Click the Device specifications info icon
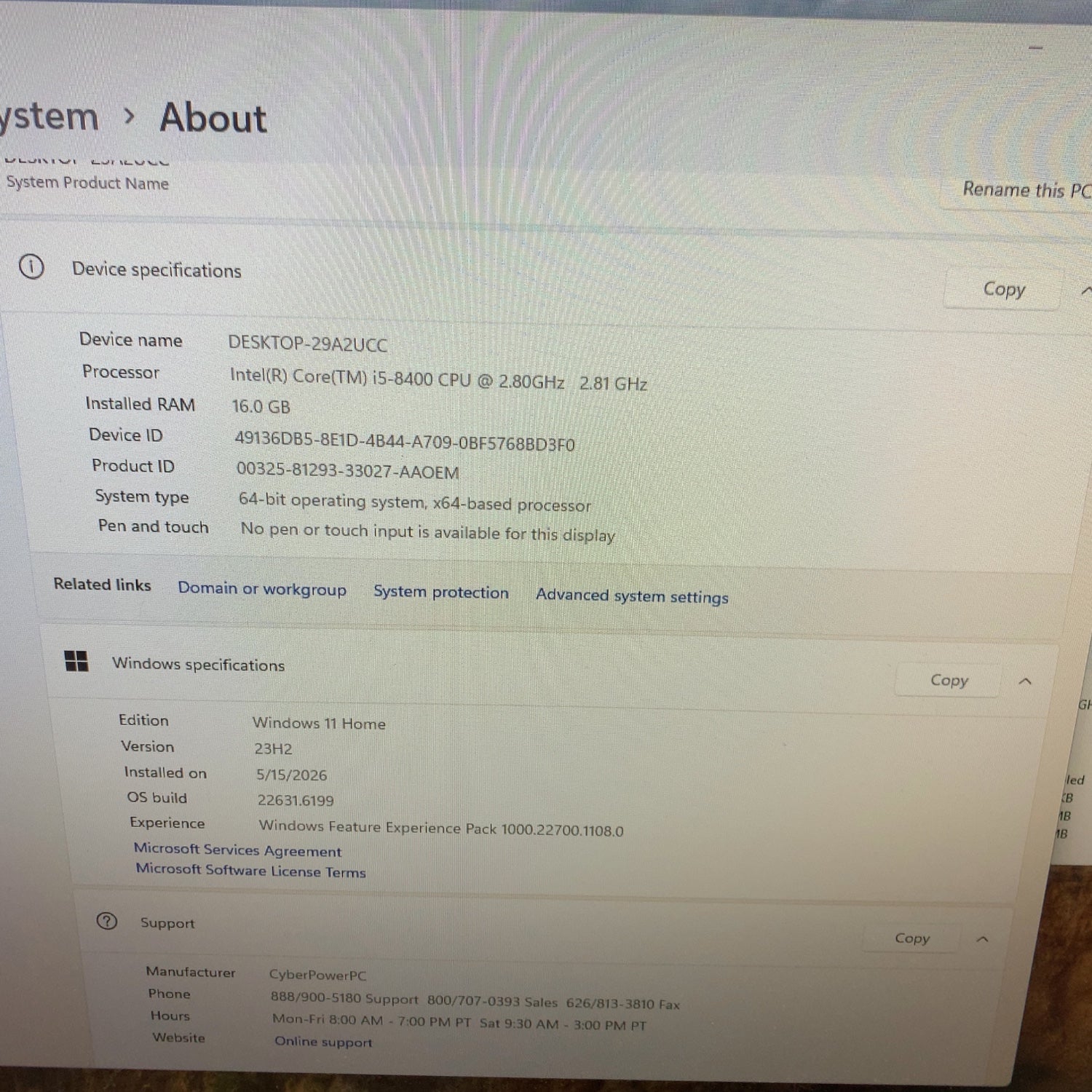Viewport: 1092px width, 1092px height. (x=31, y=267)
